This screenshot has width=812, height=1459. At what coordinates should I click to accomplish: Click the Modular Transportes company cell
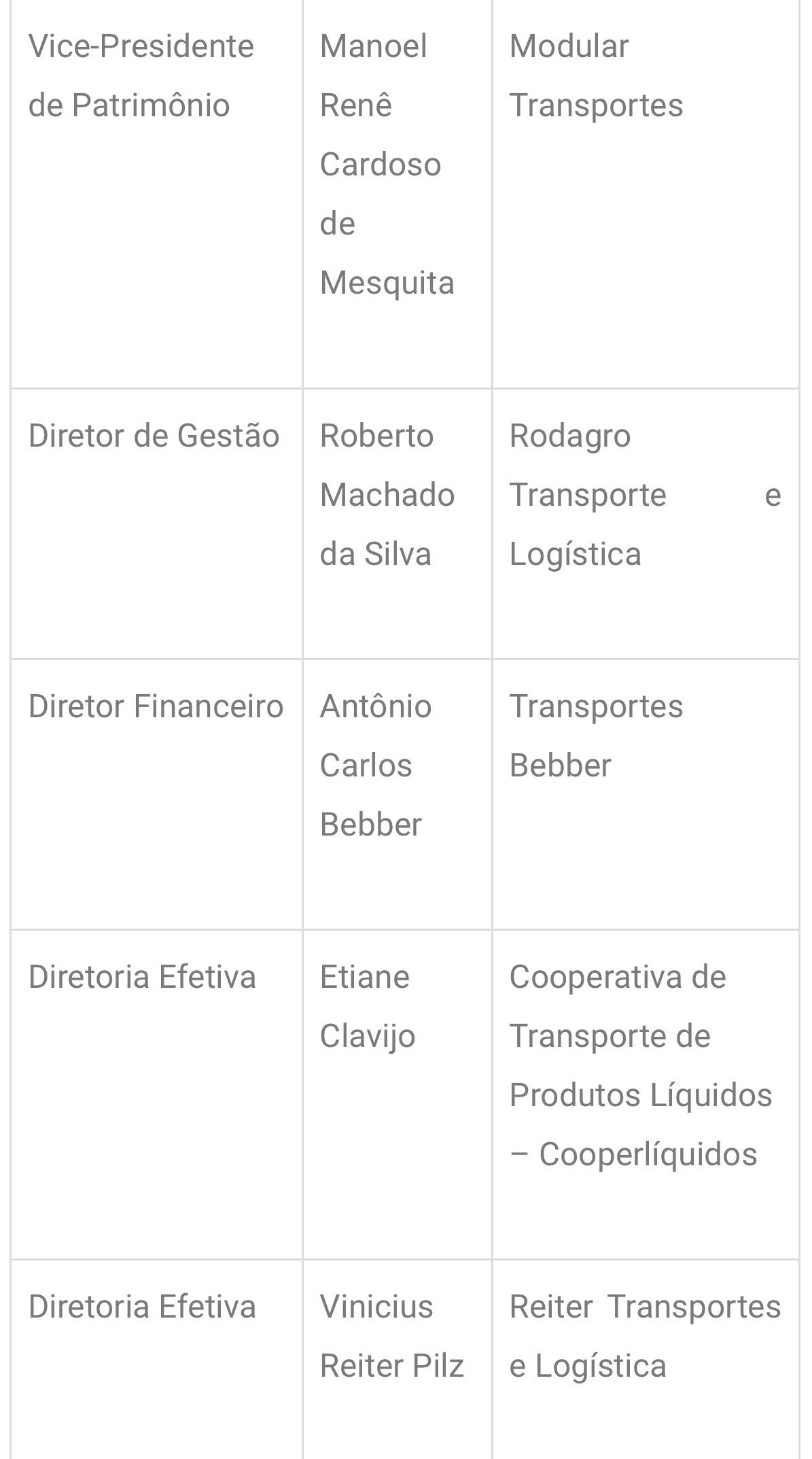pyautogui.click(x=596, y=75)
